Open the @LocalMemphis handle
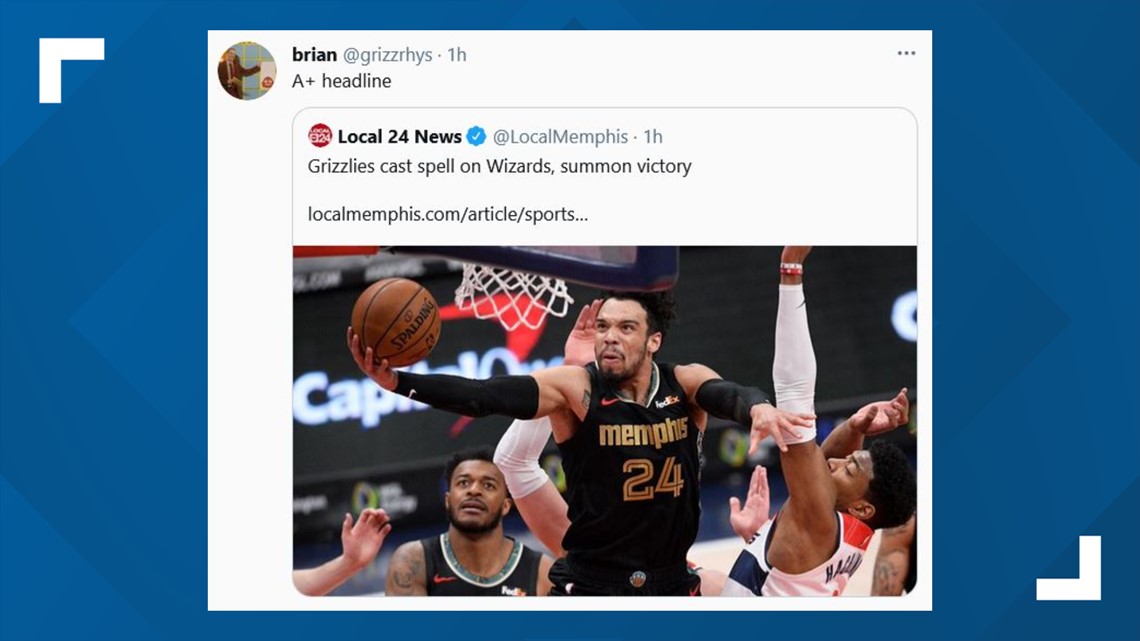 [x=561, y=137]
